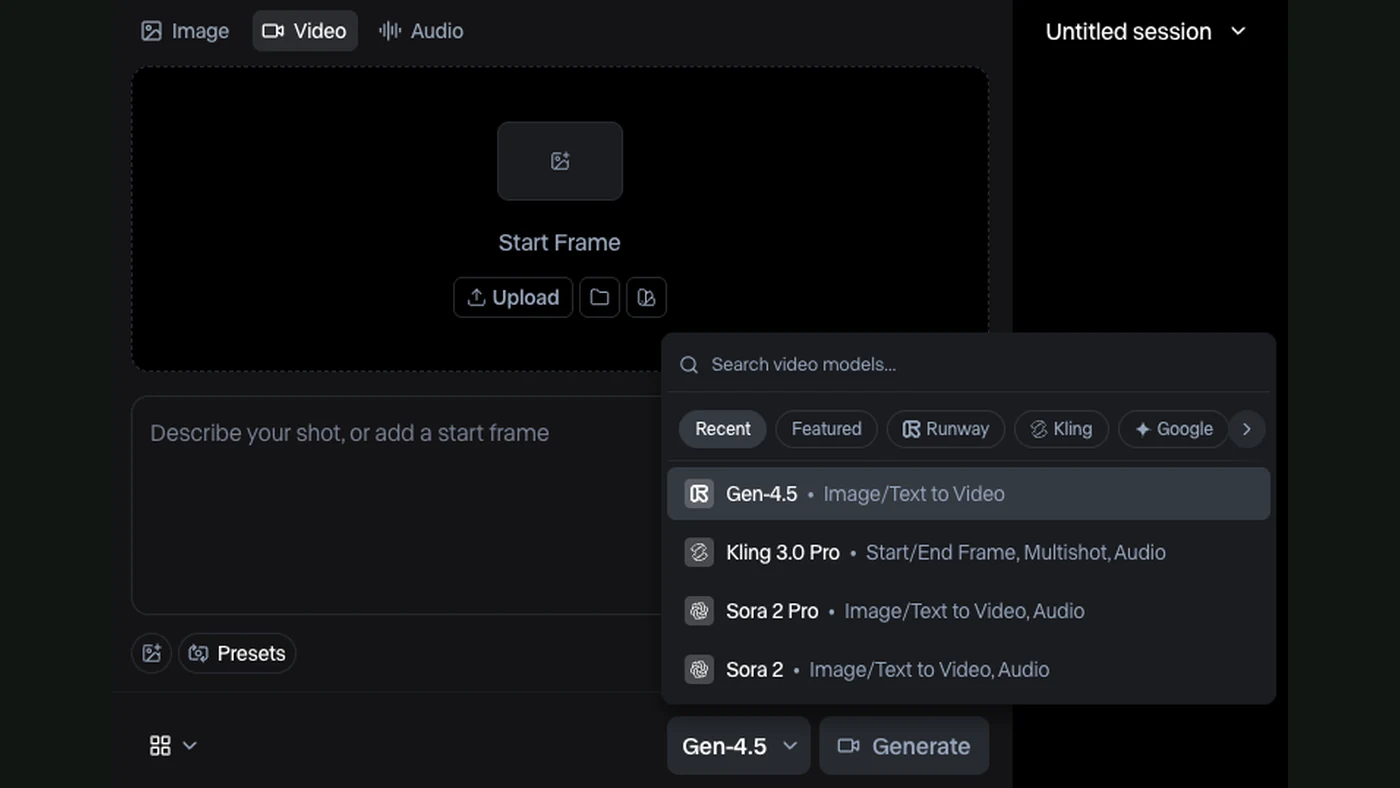The image size is (1400, 788).
Task: Click the Kling logo in Kling 3.0 Pro row
Action: [699, 552]
